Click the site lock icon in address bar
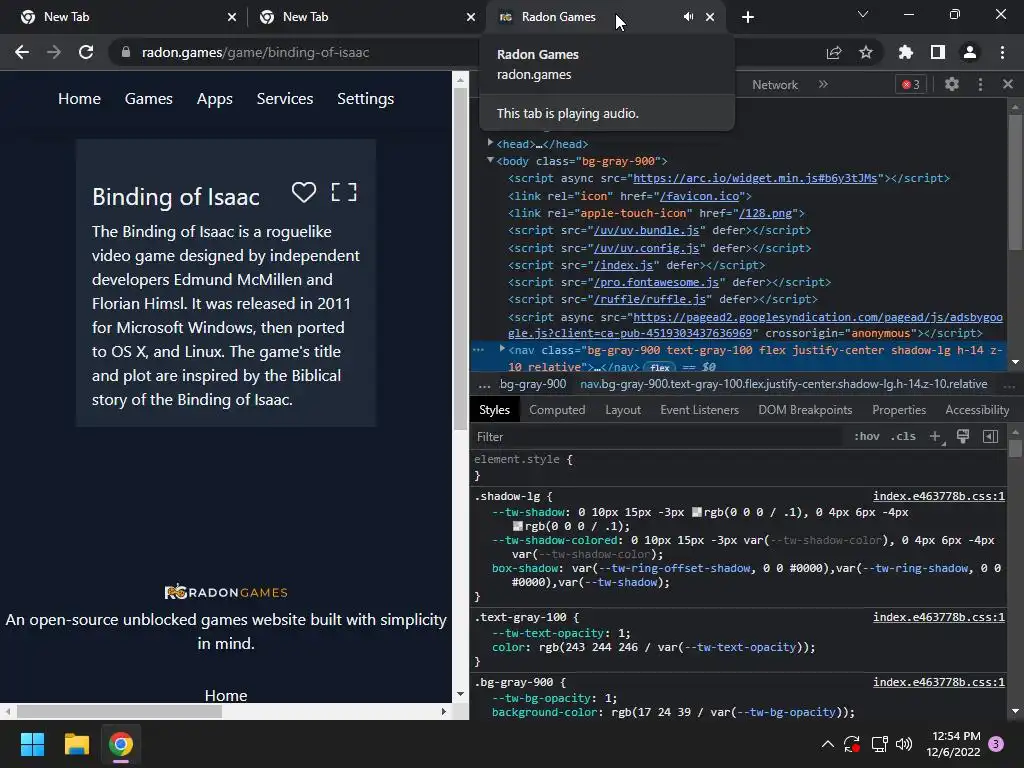Viewport: 1024px width, 768px height. point(126,52)
